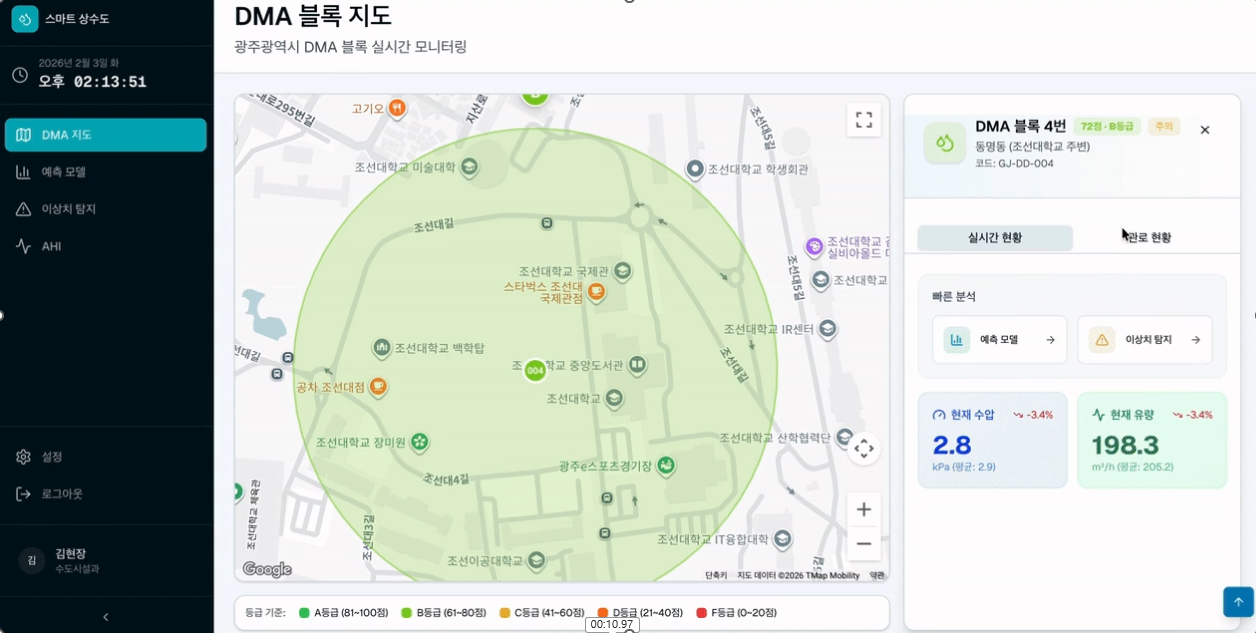The image size is (1256, 633).
Task: Click 조선대학교 IT융합대학 map pin
Action: point(784,539)
